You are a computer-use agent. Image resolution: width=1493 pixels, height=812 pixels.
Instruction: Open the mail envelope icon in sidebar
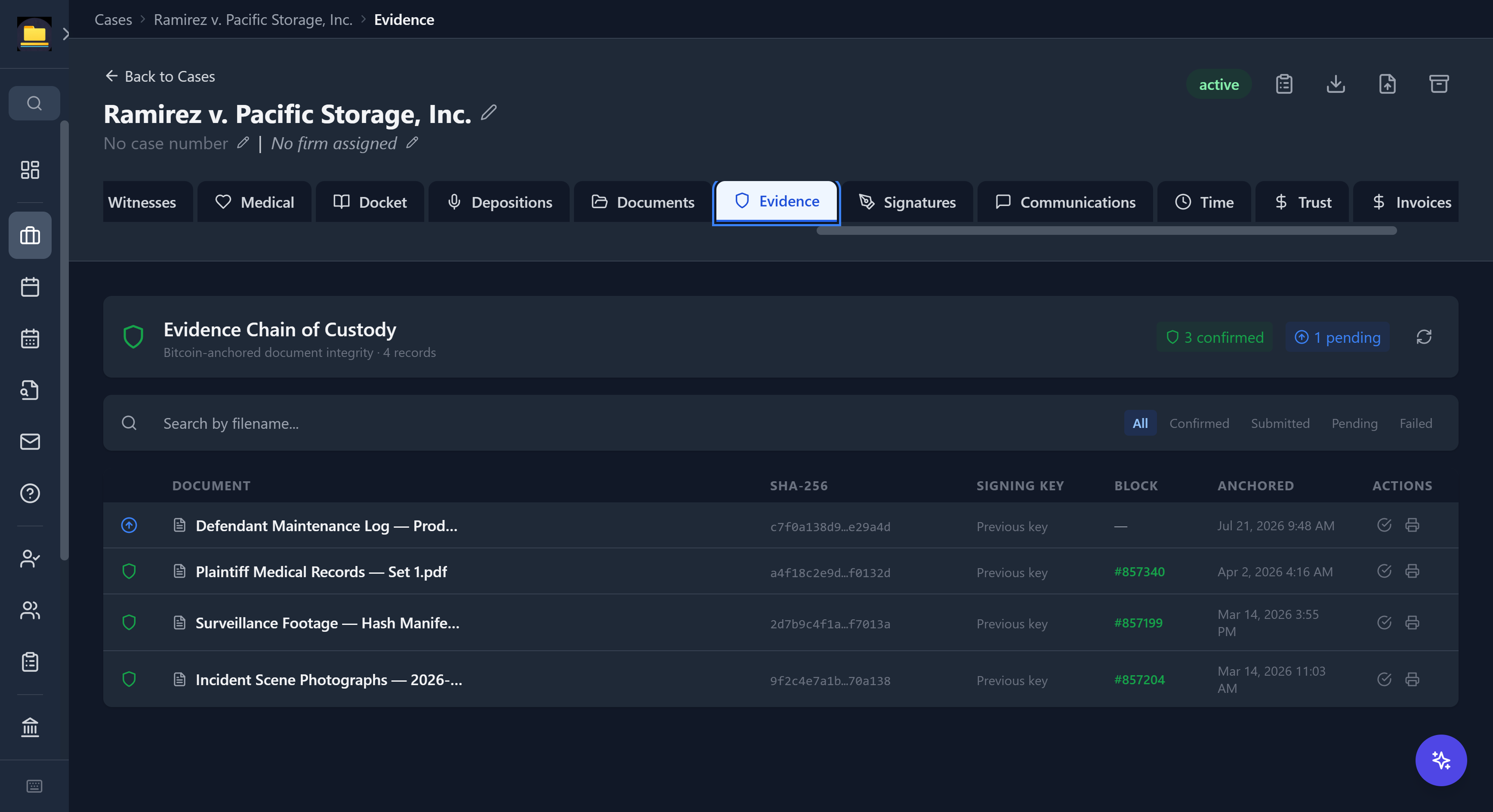tap(30, 441)
